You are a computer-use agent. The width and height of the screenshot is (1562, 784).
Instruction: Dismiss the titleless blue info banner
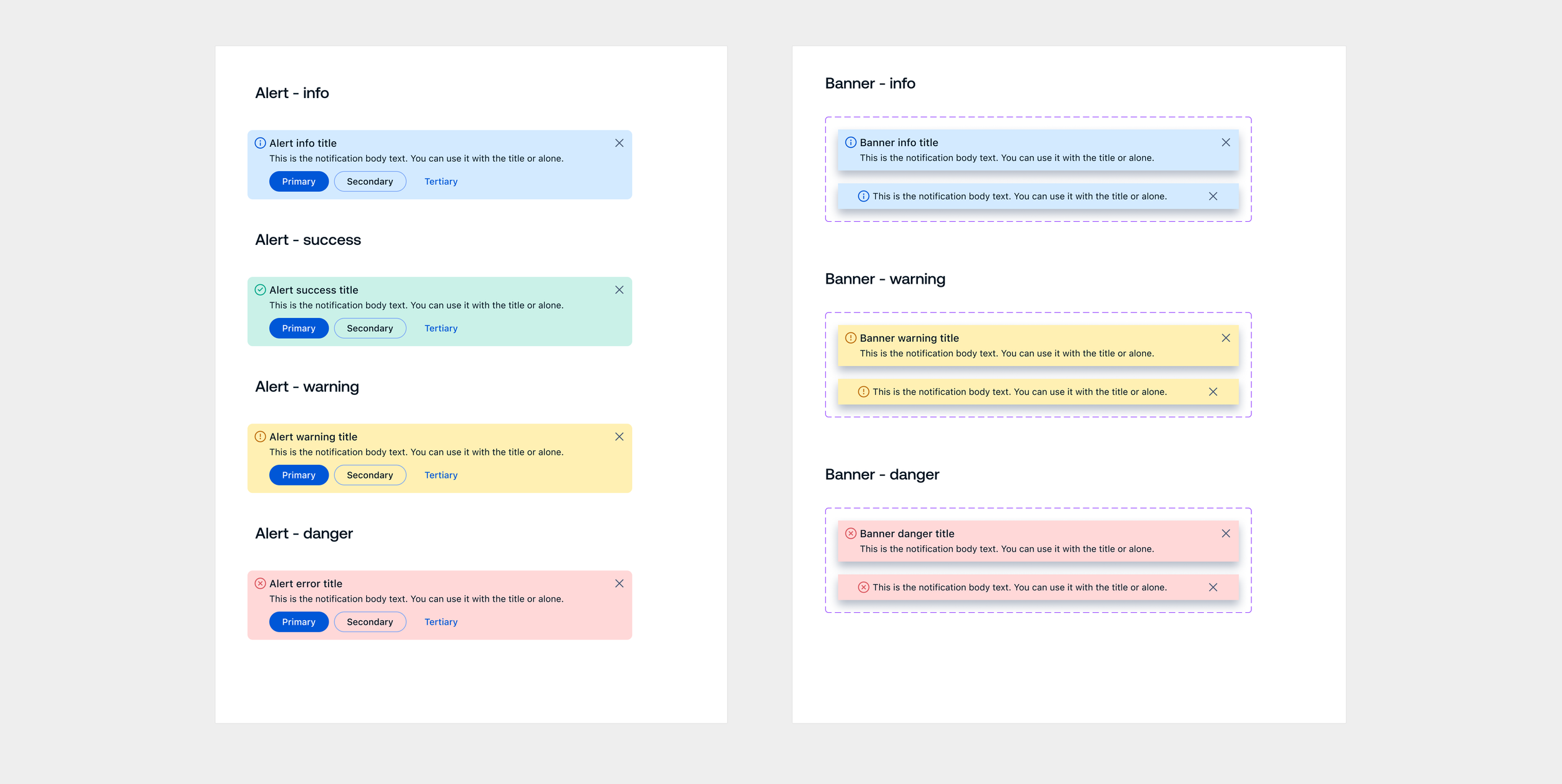[1213, 196]
